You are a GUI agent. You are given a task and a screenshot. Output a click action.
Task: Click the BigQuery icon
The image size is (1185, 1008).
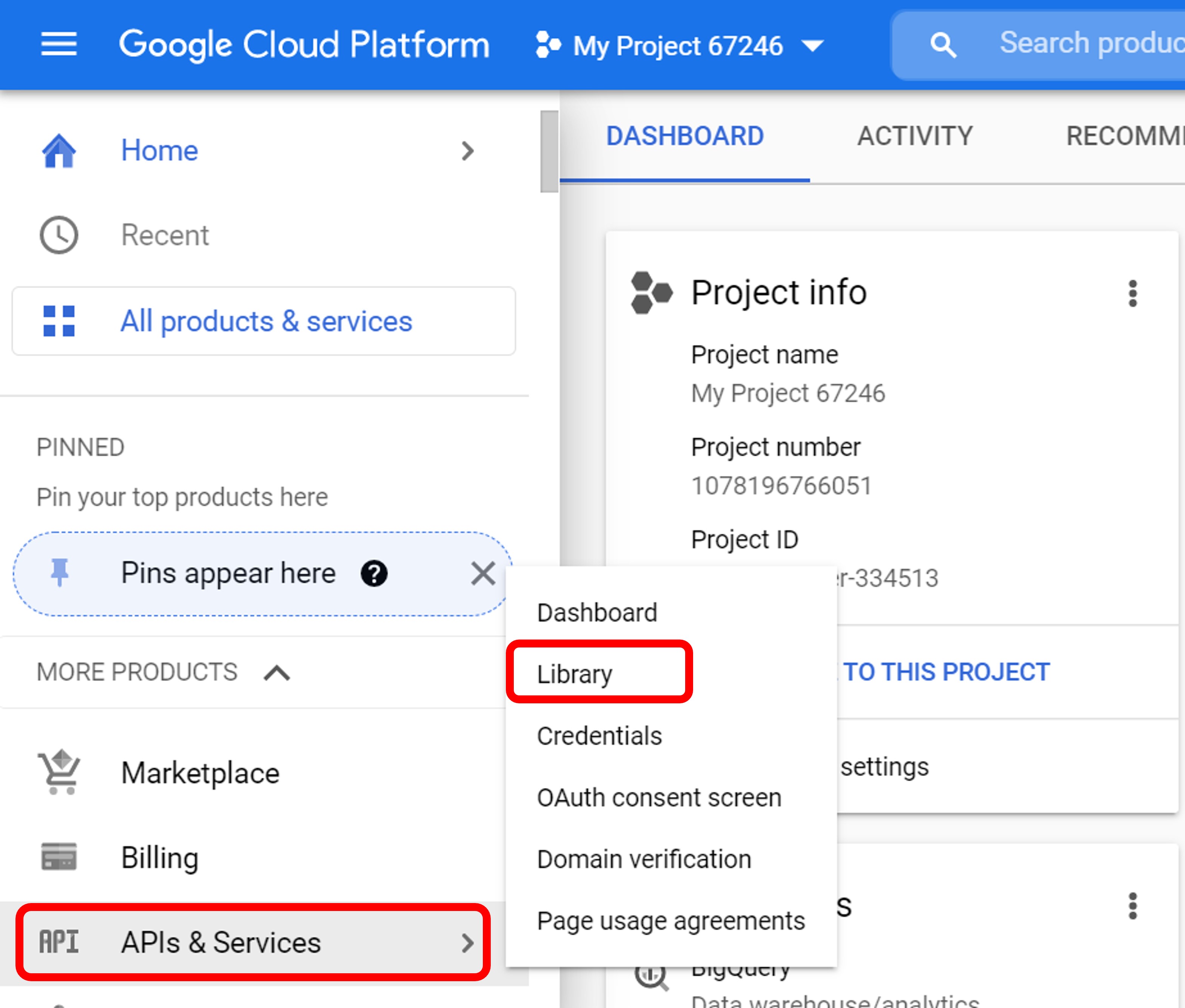[x=651, y=977]
